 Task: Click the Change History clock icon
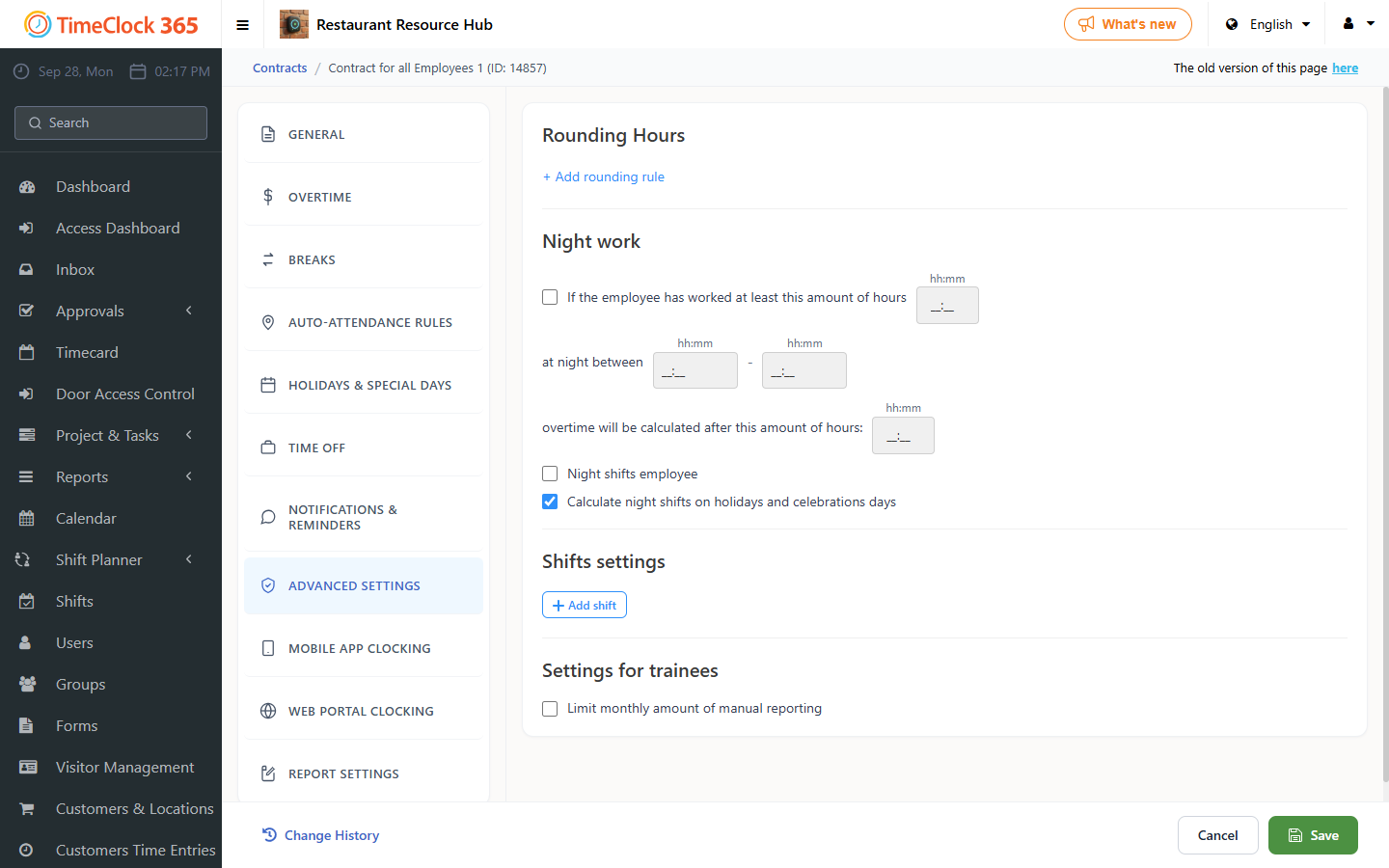(x=269, y=835)
